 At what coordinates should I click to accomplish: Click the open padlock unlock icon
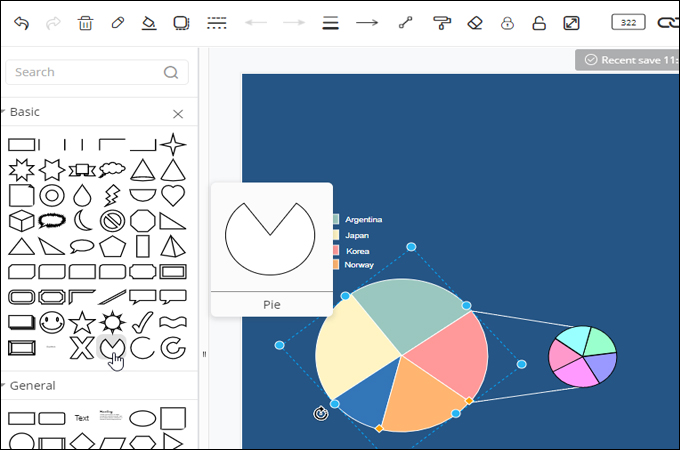pyautogui.click(x=539, y=23)
